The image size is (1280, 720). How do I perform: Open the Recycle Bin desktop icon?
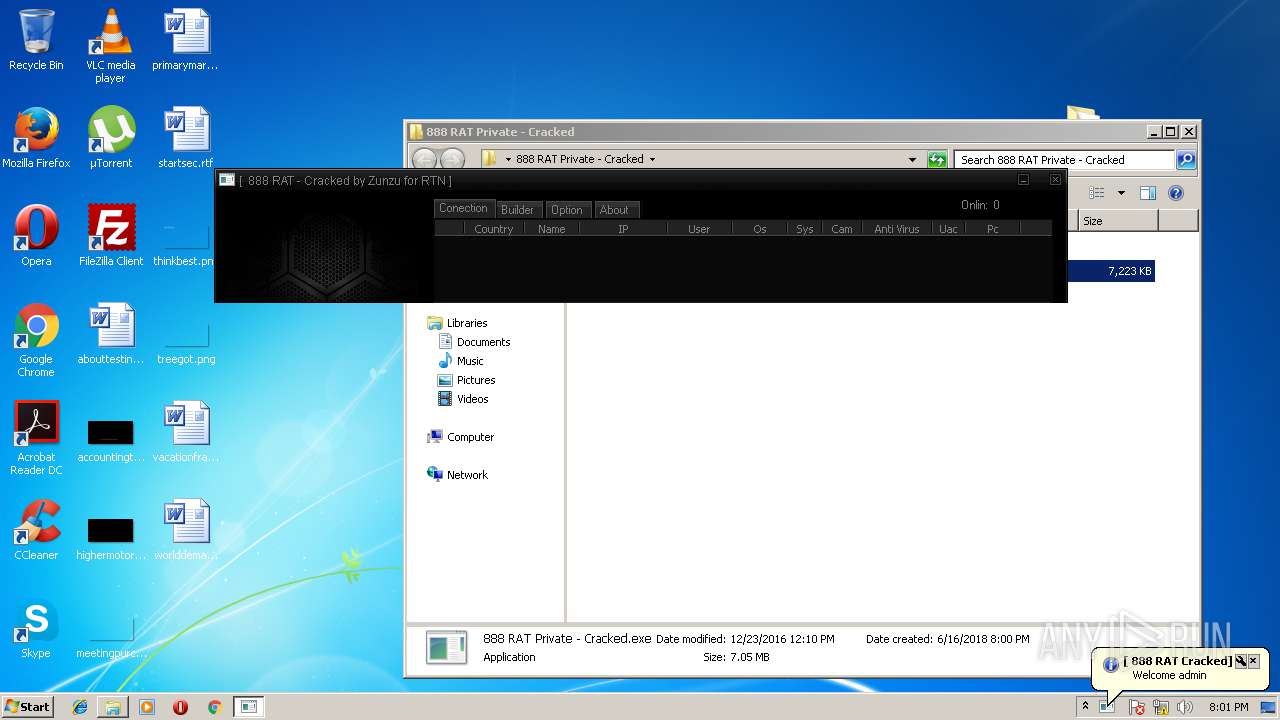[36, 40]
